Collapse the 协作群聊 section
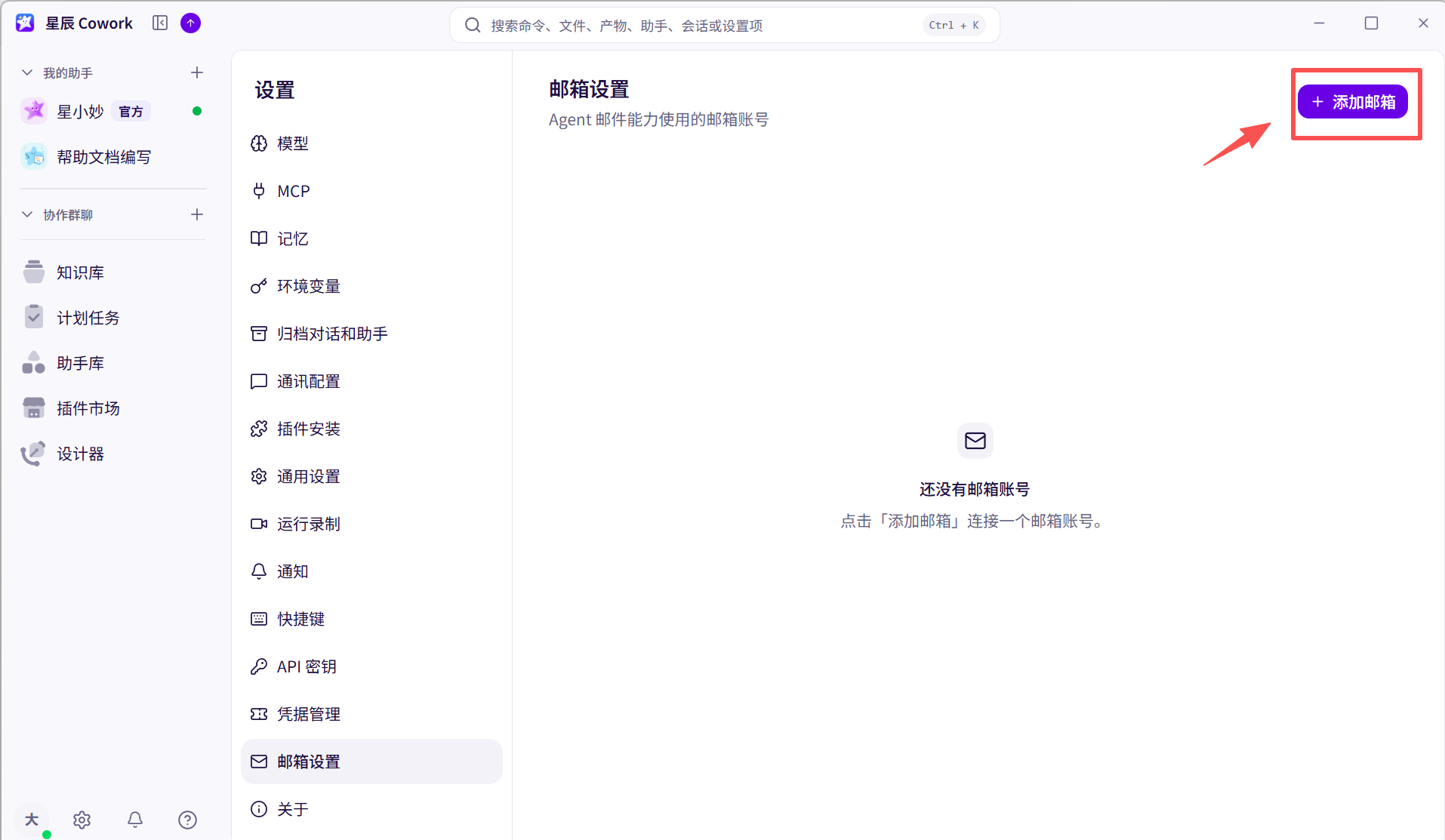1445x840 pixels. [x=27, y=214]
